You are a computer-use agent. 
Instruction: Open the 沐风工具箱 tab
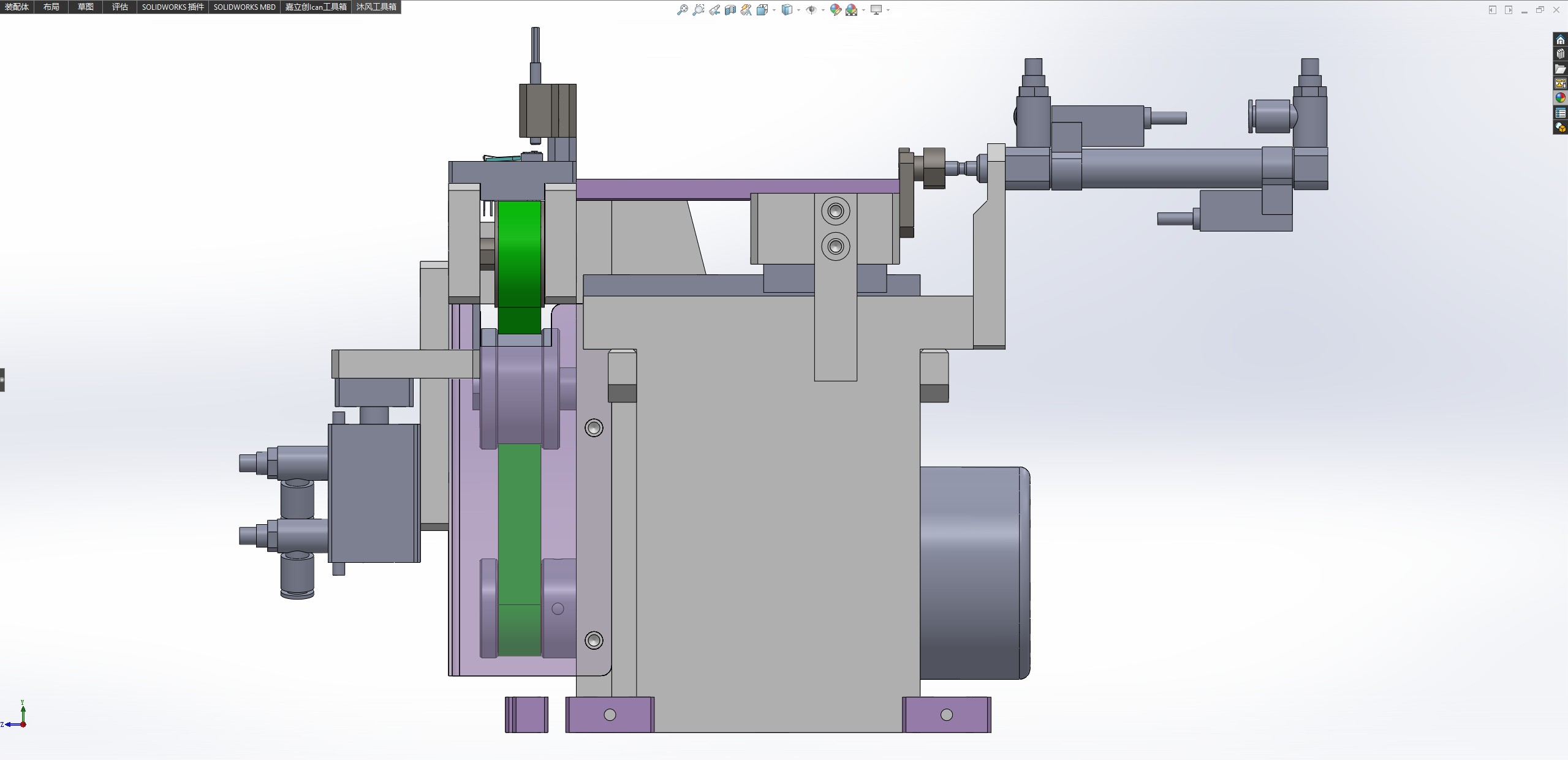pos(376,7)
